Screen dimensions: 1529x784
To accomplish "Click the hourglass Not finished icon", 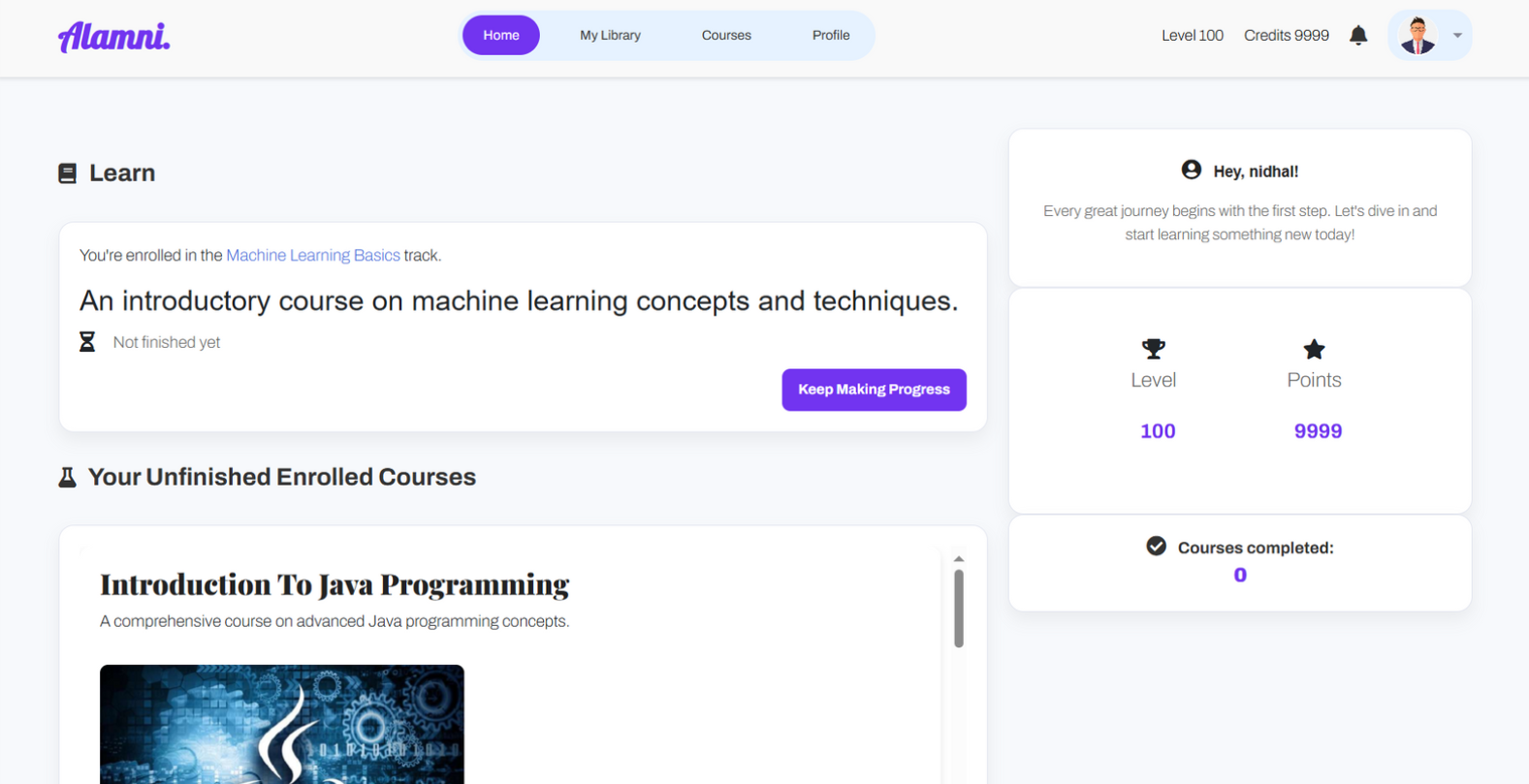I will click(87, 342).
